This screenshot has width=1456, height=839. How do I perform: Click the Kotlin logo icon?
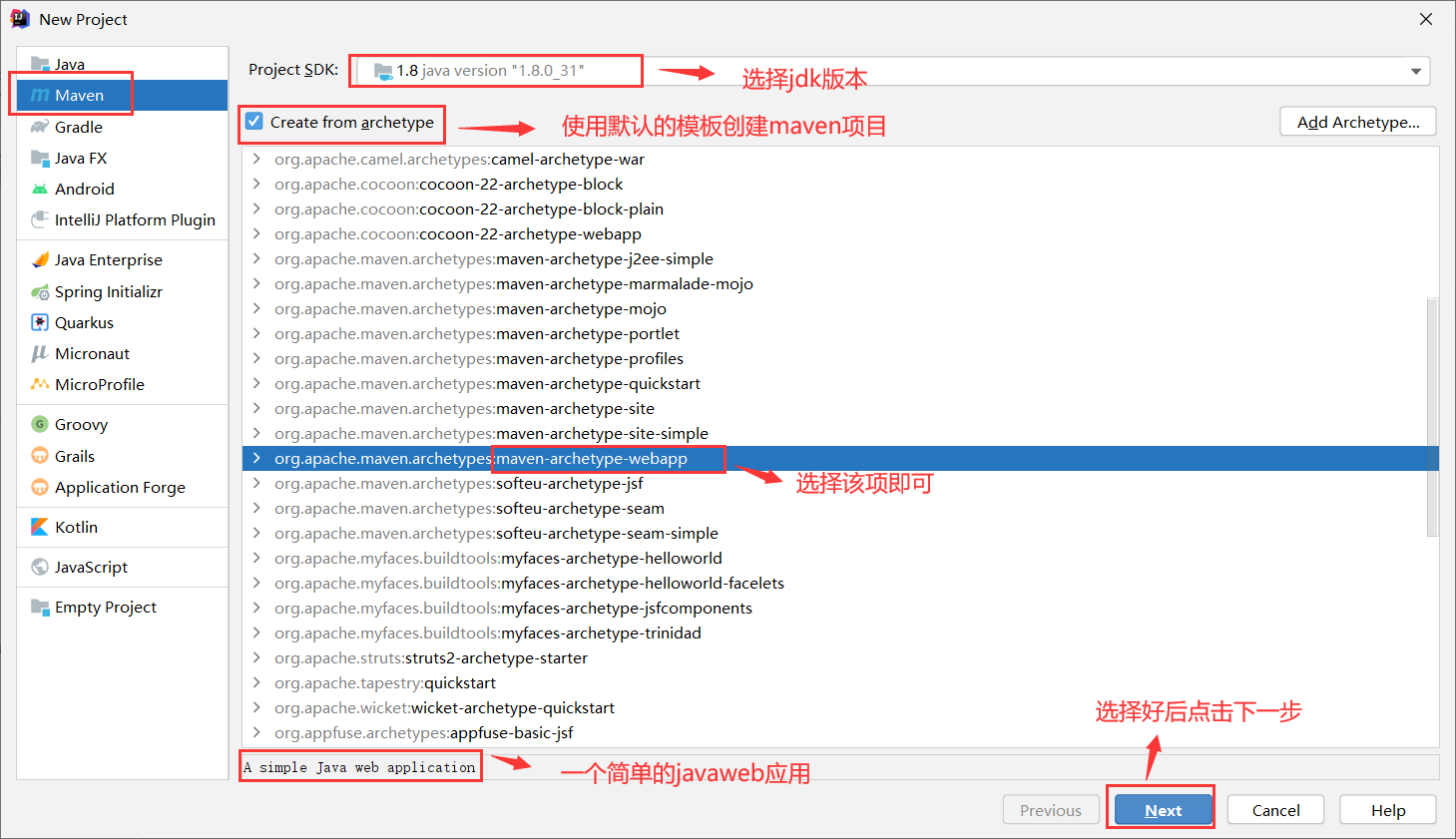coord(40,527)
